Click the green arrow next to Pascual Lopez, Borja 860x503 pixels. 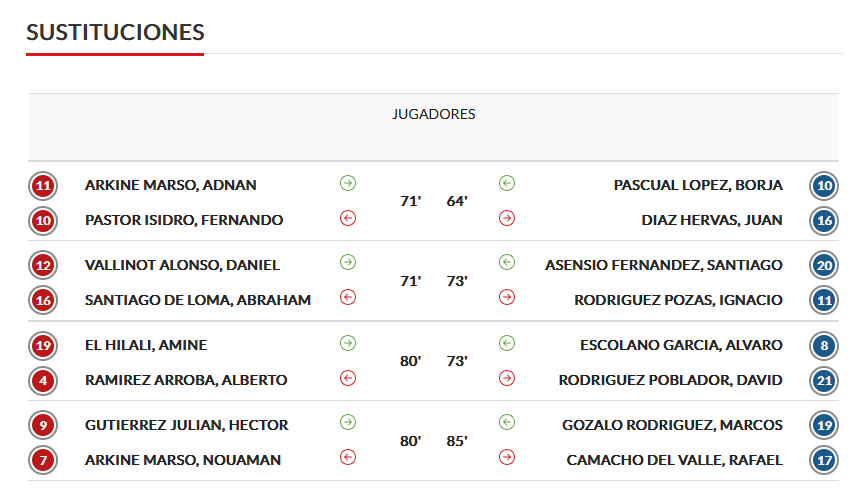coord(507,183)
